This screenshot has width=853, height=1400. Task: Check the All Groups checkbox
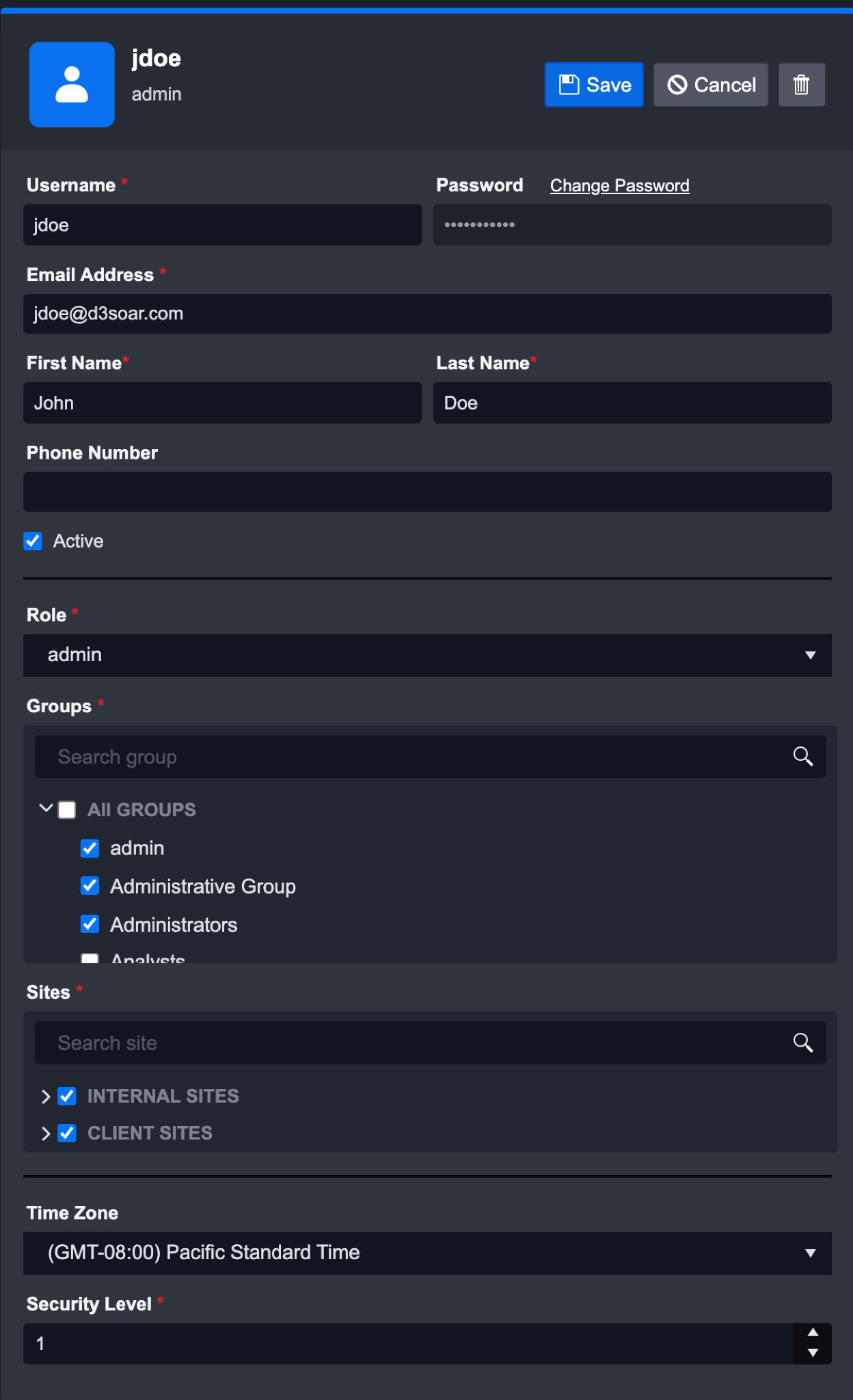[67, 810]
